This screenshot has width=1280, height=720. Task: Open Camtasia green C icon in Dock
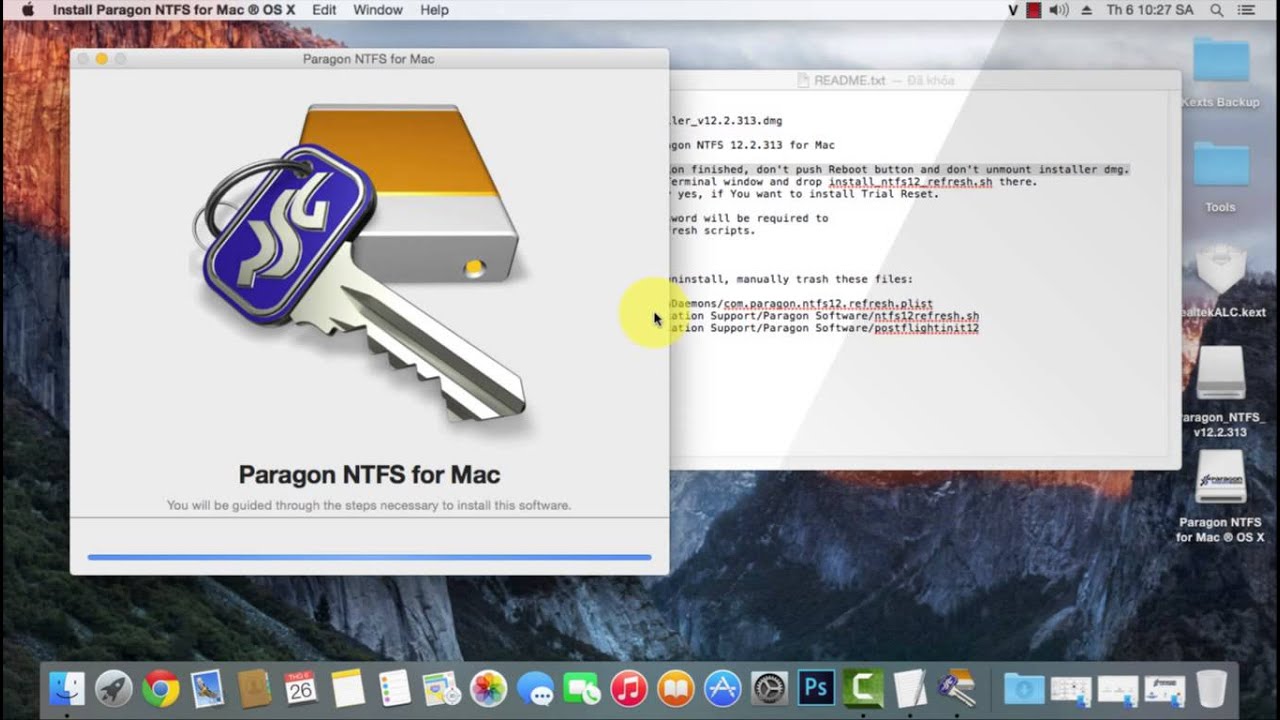(x=863, y=688)
